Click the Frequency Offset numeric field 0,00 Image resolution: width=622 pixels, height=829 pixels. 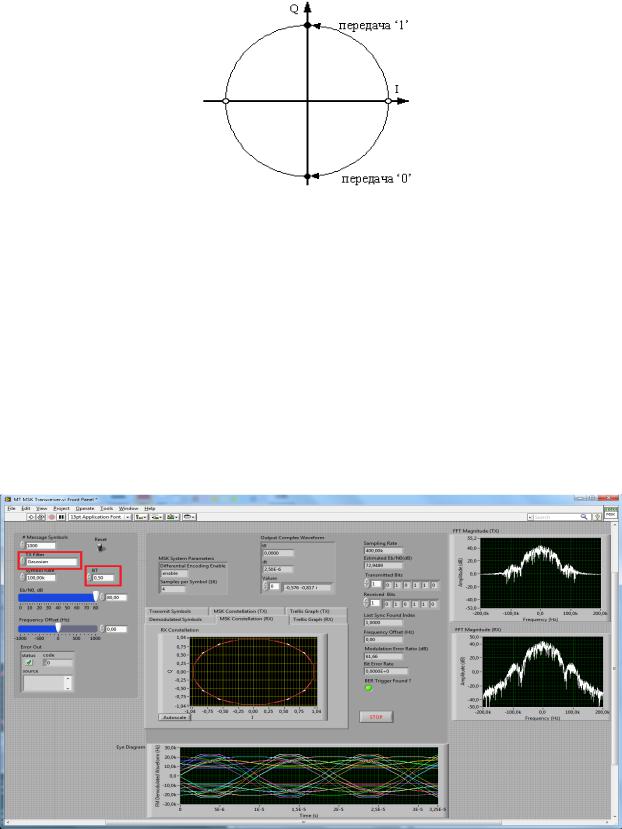pyautogui.click(x=116, y=629)
